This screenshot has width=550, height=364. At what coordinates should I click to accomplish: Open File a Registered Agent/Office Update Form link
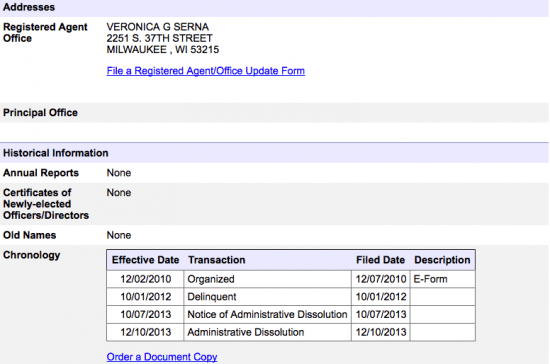point(206,71)
